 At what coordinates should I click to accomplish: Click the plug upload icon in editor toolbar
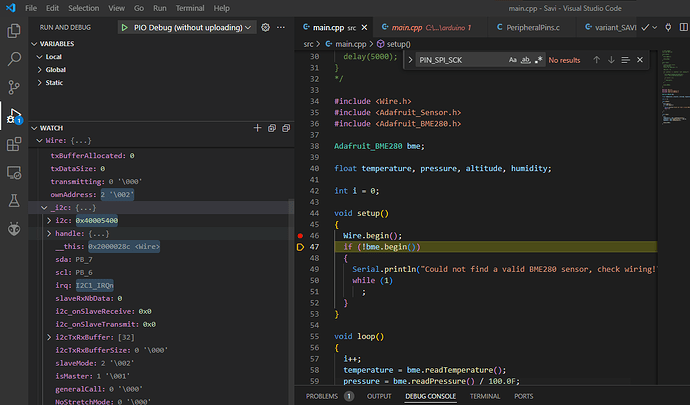click(668, 27)
